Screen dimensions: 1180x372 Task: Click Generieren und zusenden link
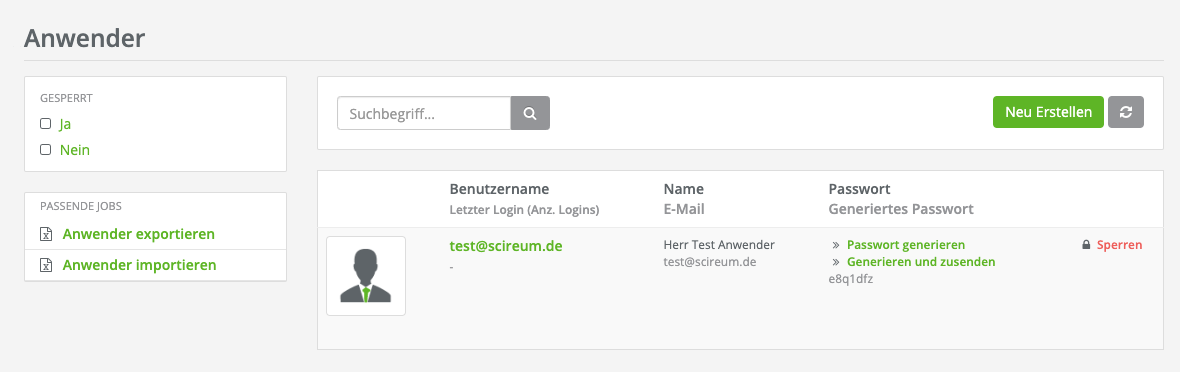click(x=921, y=262)
